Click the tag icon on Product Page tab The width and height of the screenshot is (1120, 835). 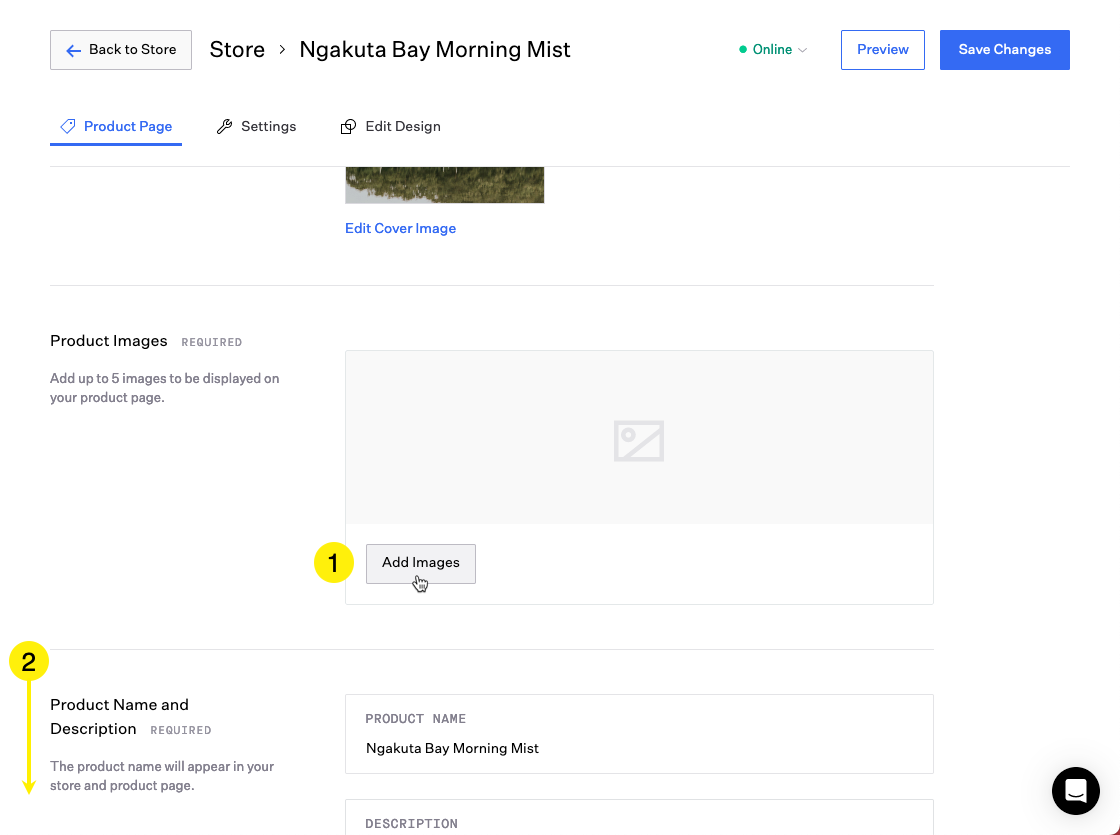point(68,126)
